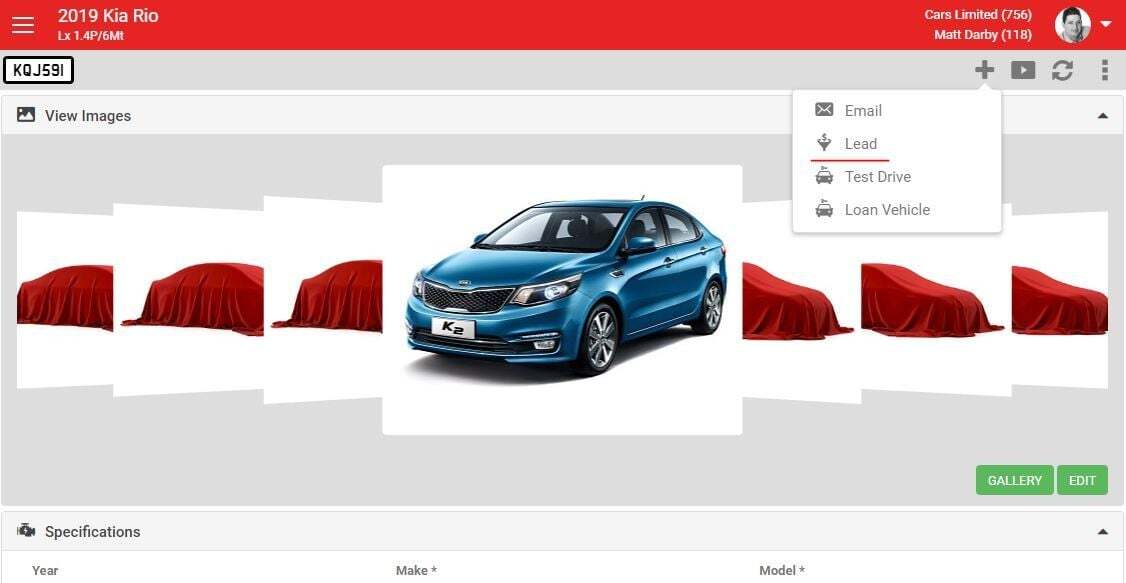Click the refresh sync icon
Screen dimensions: 1126x583
[x=1063, y=70]
